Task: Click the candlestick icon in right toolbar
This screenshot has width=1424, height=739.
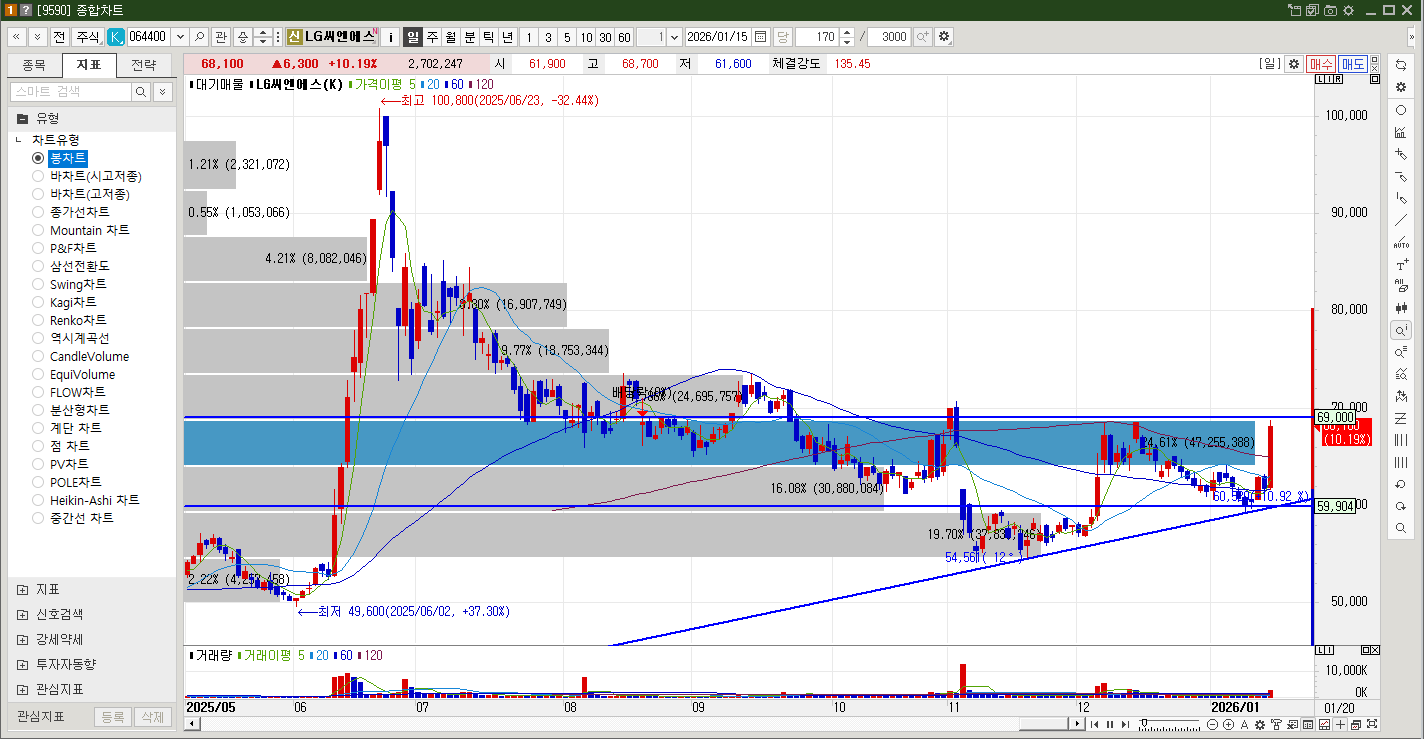Action: [1401, 308]
